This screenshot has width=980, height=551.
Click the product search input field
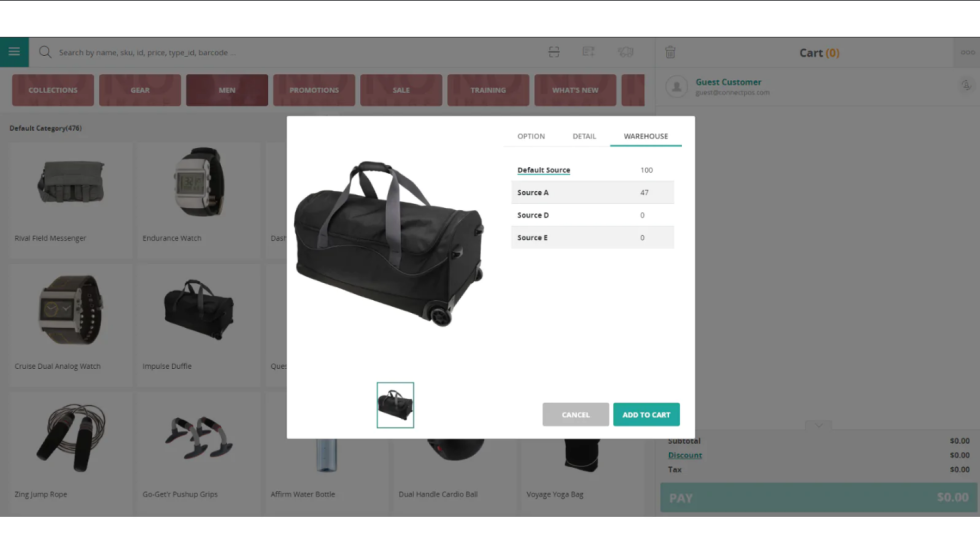coord(290,52)
